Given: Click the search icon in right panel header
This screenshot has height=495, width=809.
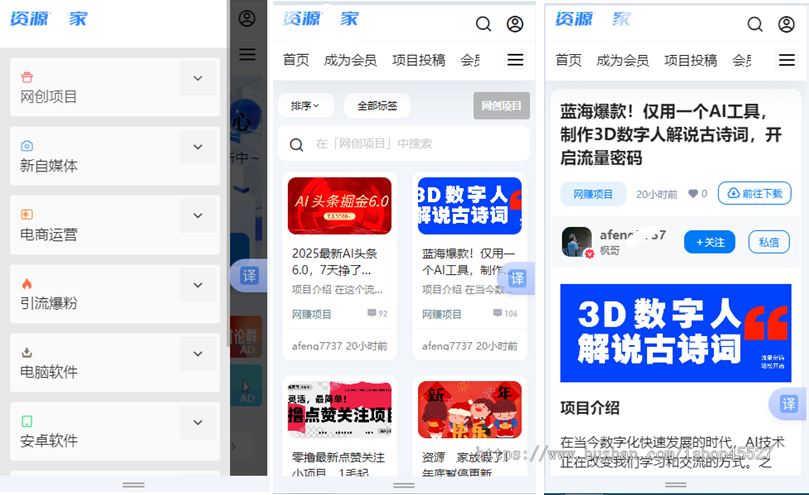Looking at the screenshot, I should coord(755,24).
